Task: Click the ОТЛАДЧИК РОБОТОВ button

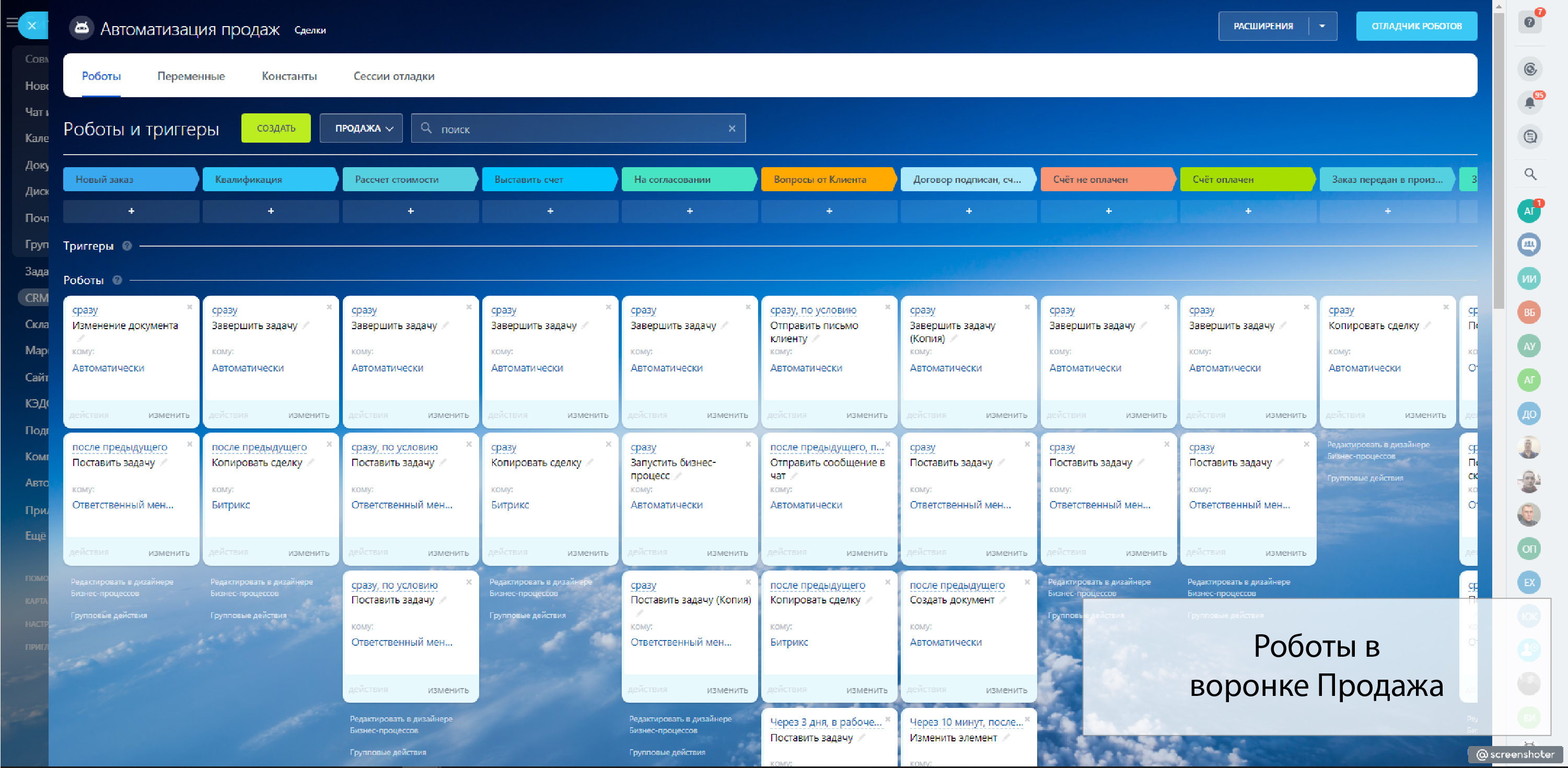Action: point(1416,26)
